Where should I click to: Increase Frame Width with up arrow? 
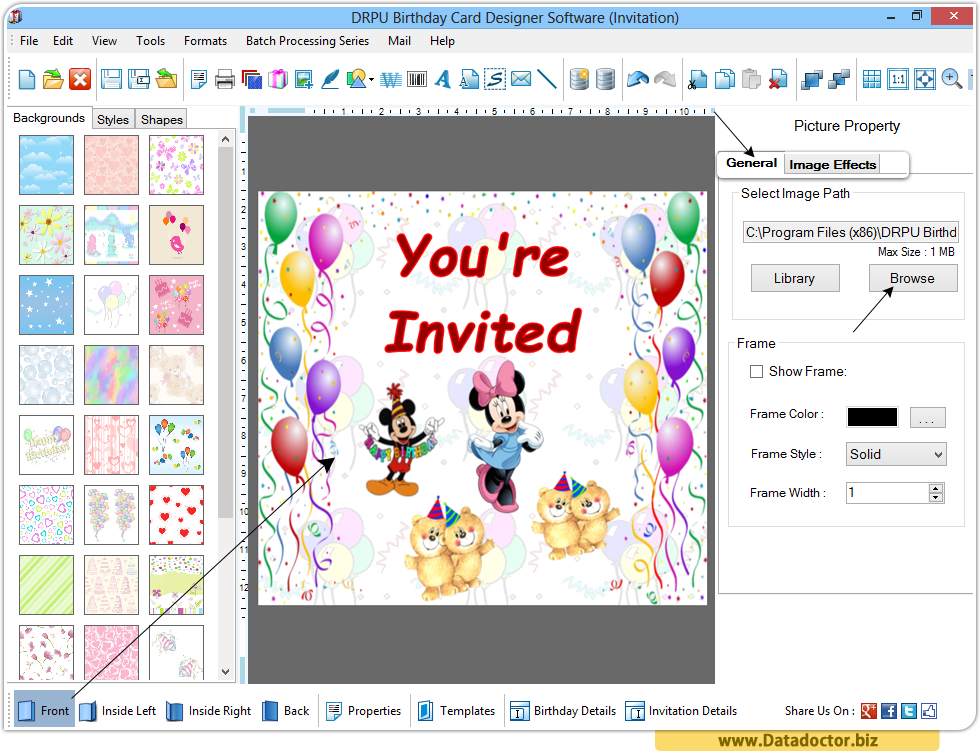coord(936,488)
